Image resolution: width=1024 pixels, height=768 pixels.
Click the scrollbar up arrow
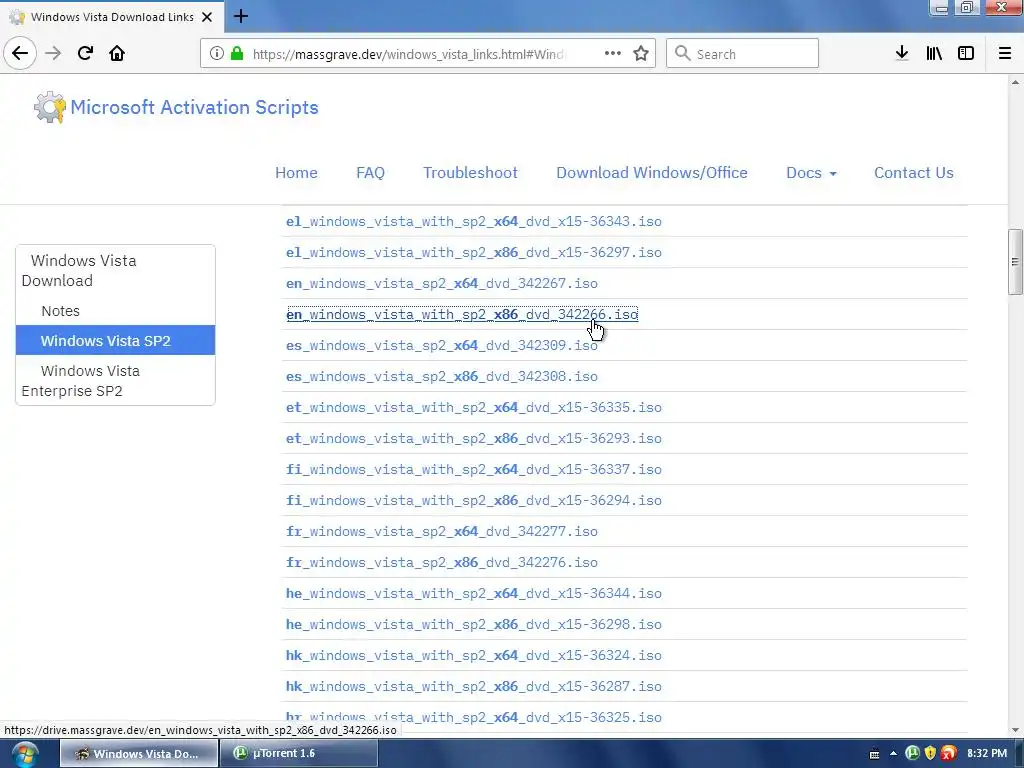pos(1015,82)
